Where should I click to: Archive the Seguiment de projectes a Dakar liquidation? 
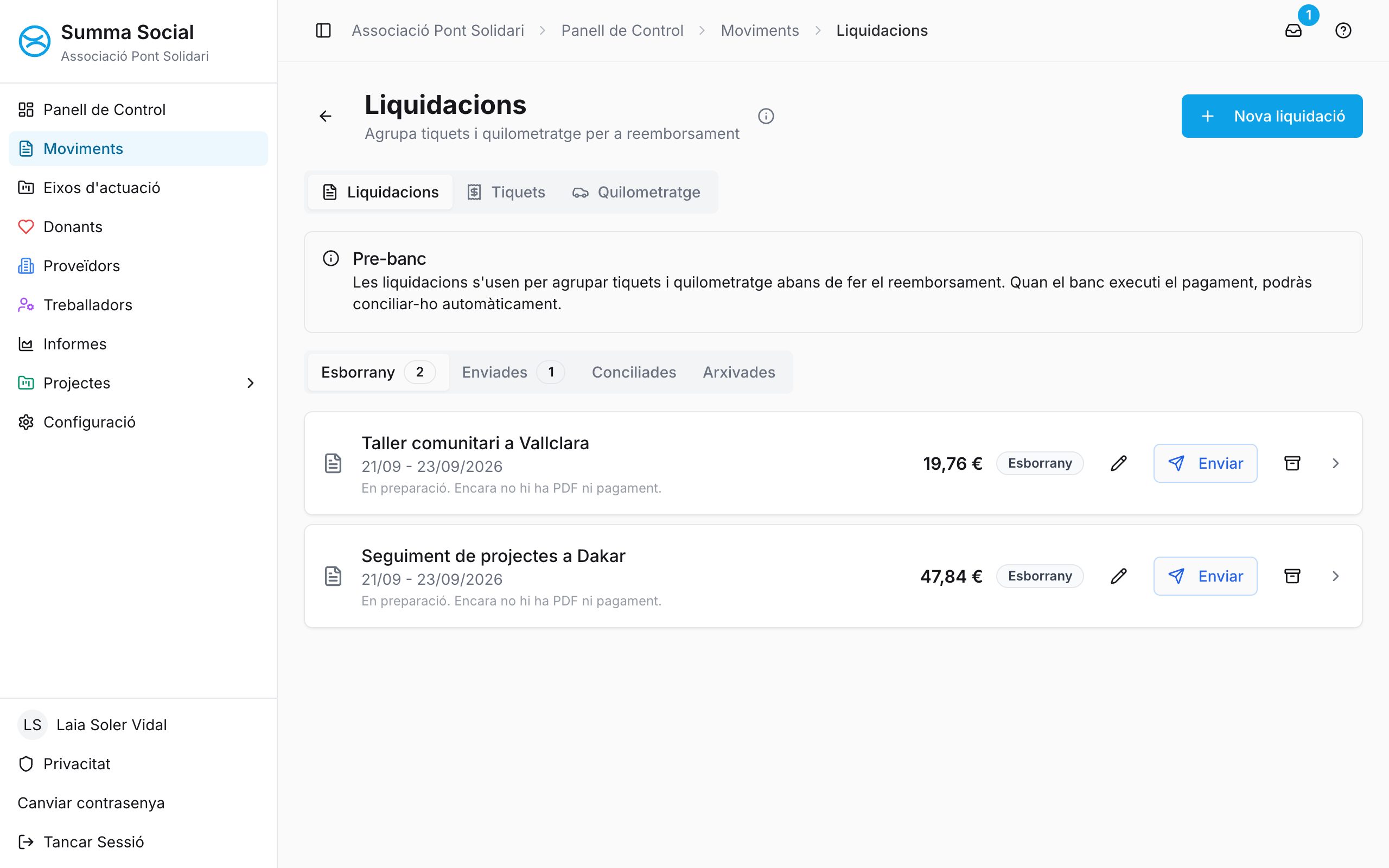tap(1292, 576)
